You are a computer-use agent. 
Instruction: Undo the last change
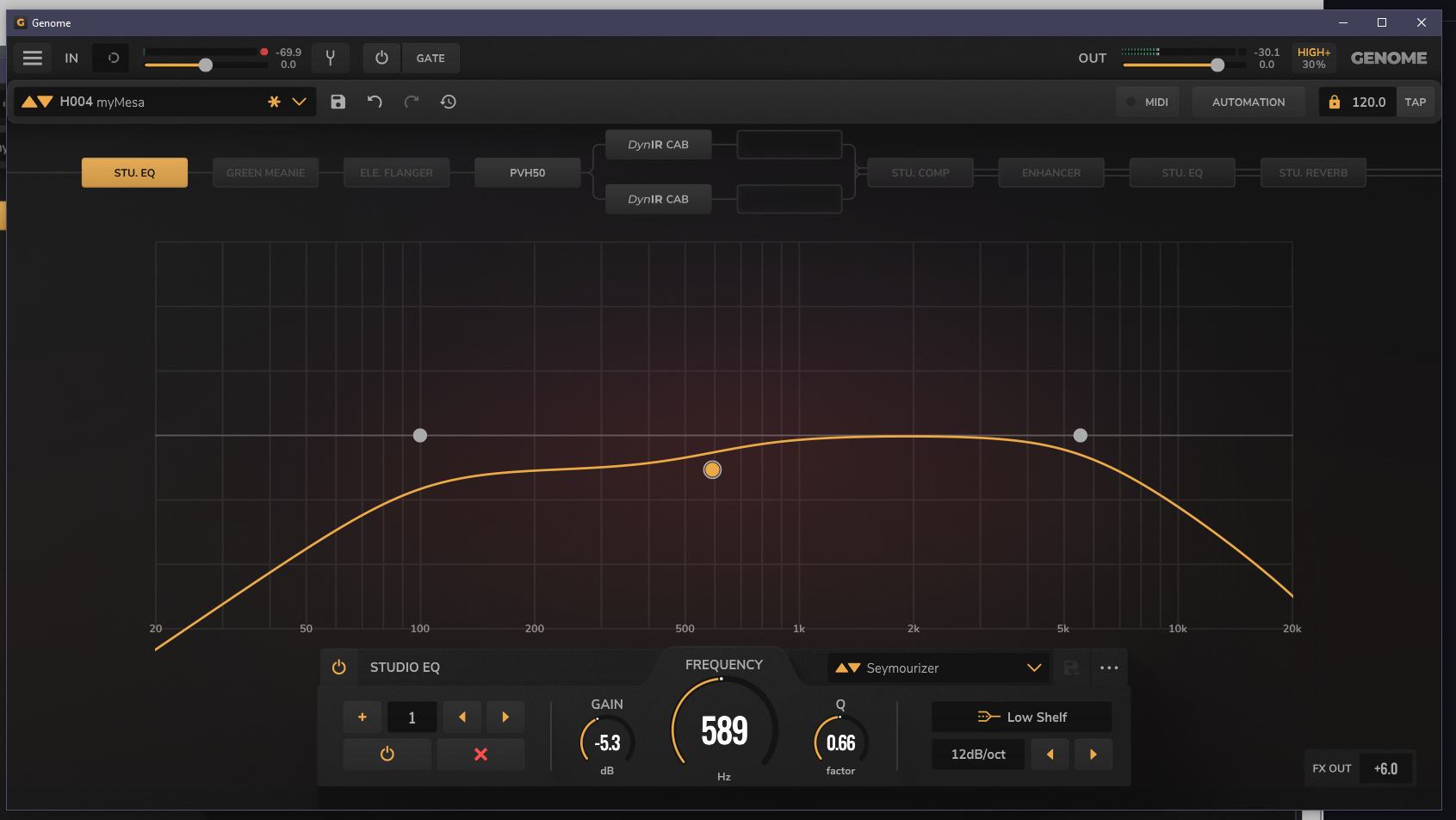[x=375, y=102]
